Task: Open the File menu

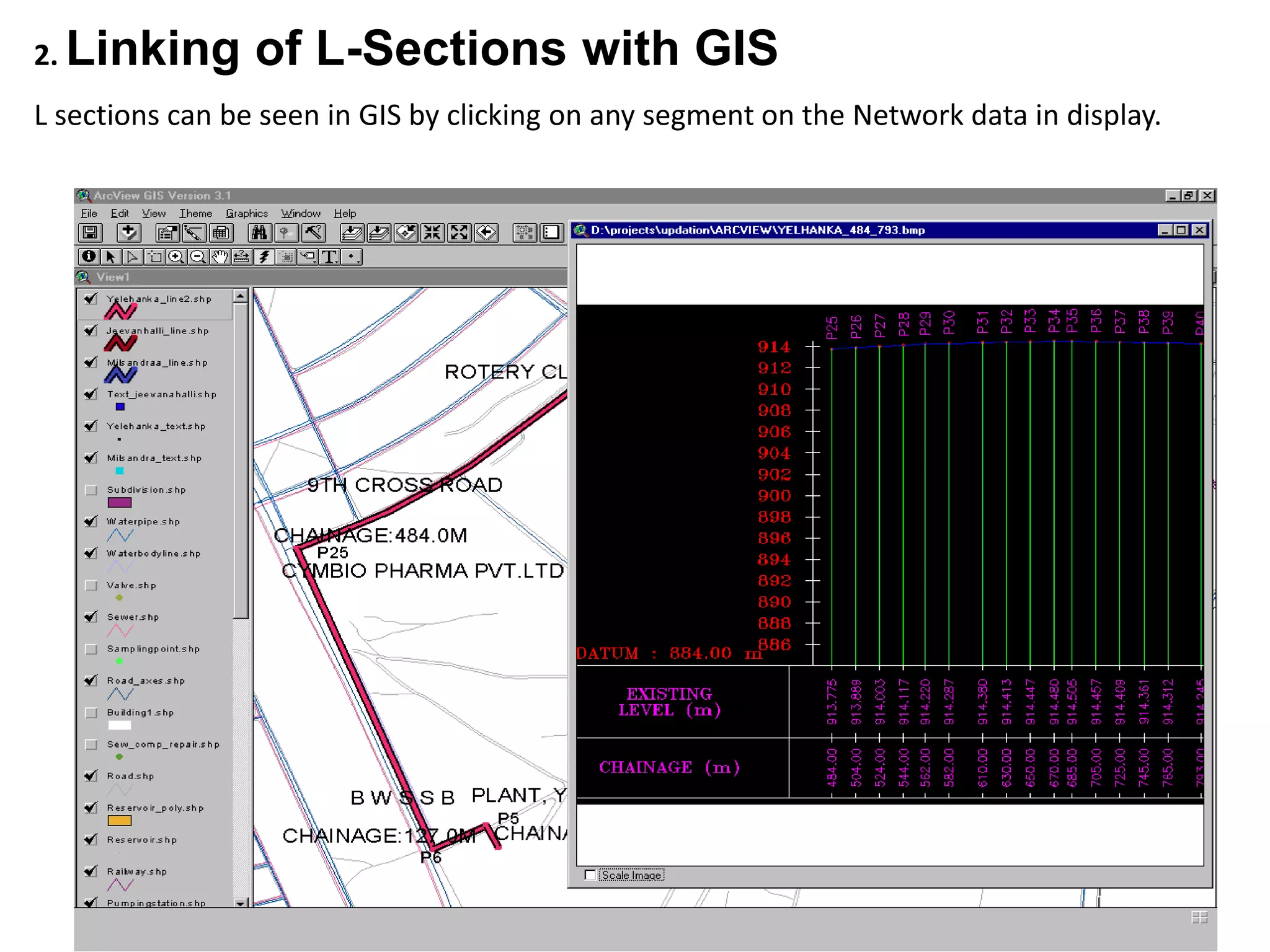Action: click(89, 213)
